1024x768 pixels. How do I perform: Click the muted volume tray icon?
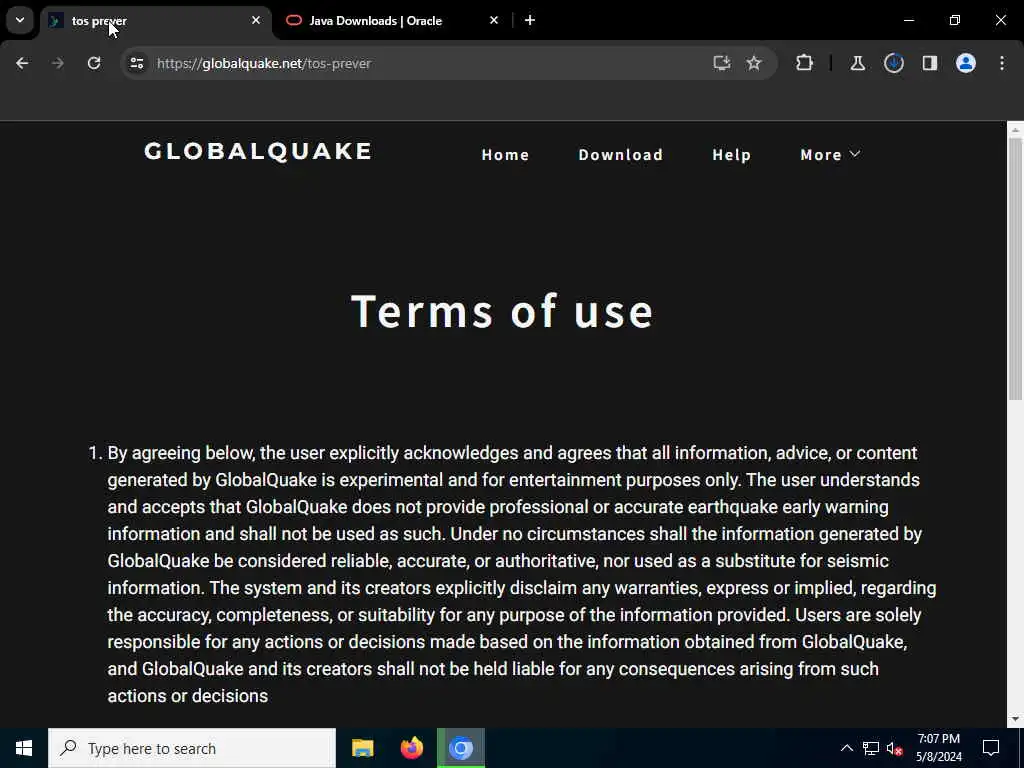pos(894,748)
